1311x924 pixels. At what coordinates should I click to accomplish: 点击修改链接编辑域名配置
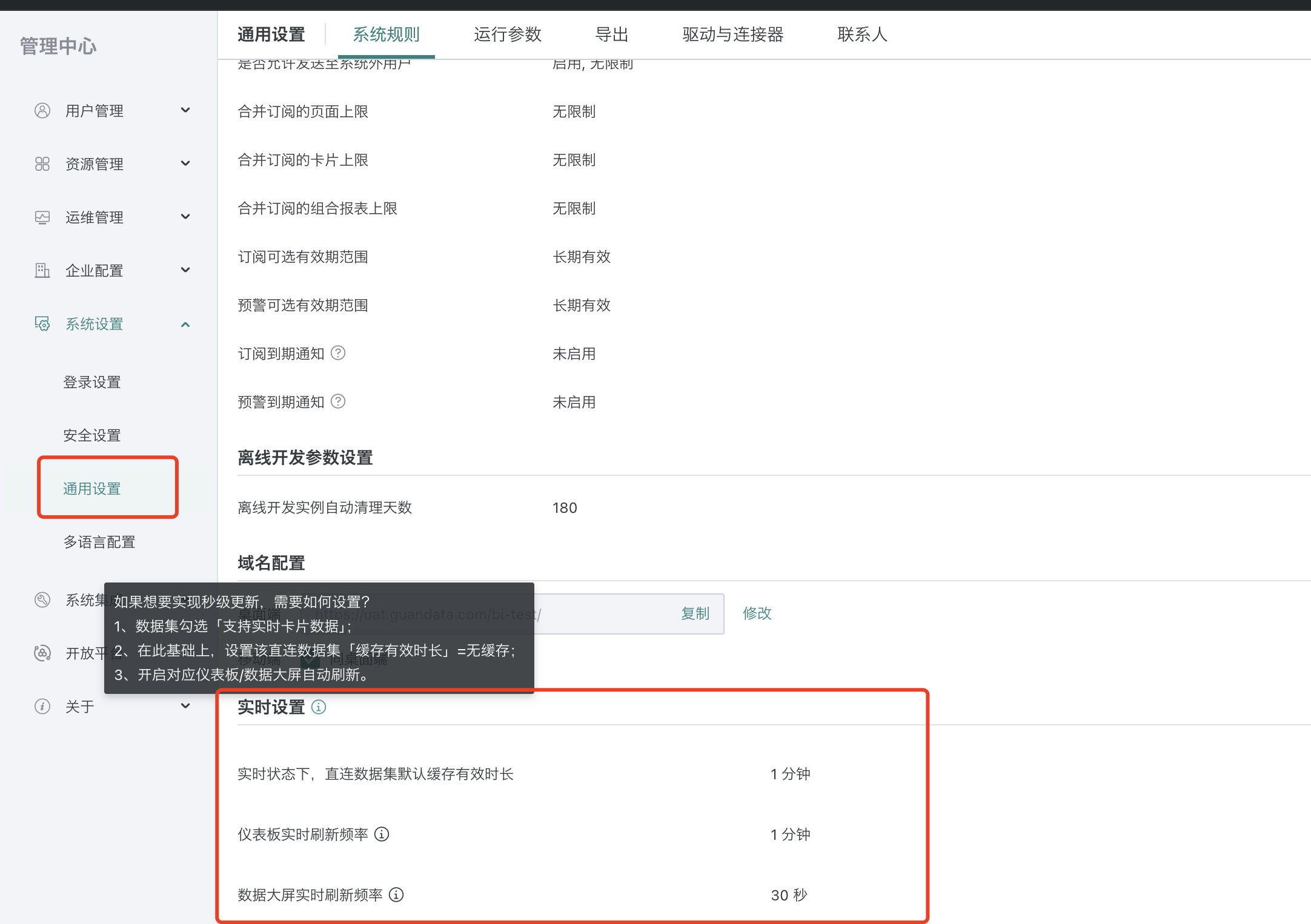[756, 613]
